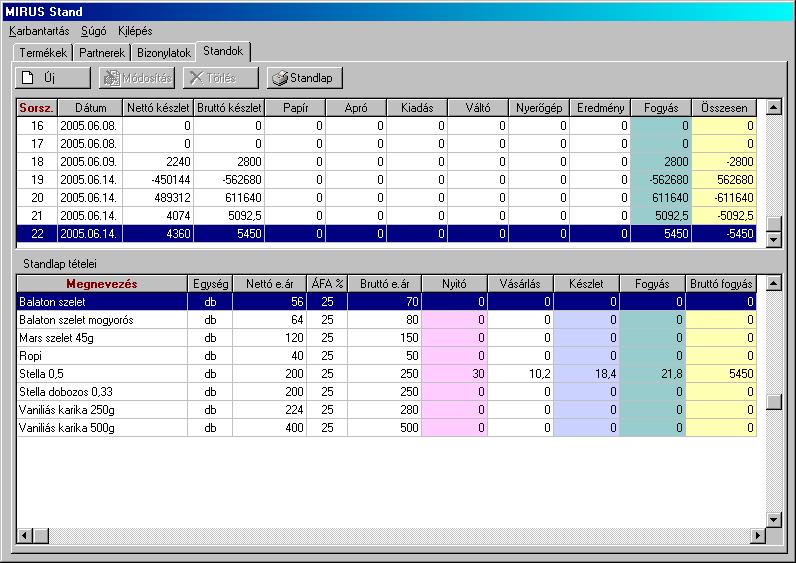
Task: Select row number 19 in stand list
Action: (x=386, y=180)
